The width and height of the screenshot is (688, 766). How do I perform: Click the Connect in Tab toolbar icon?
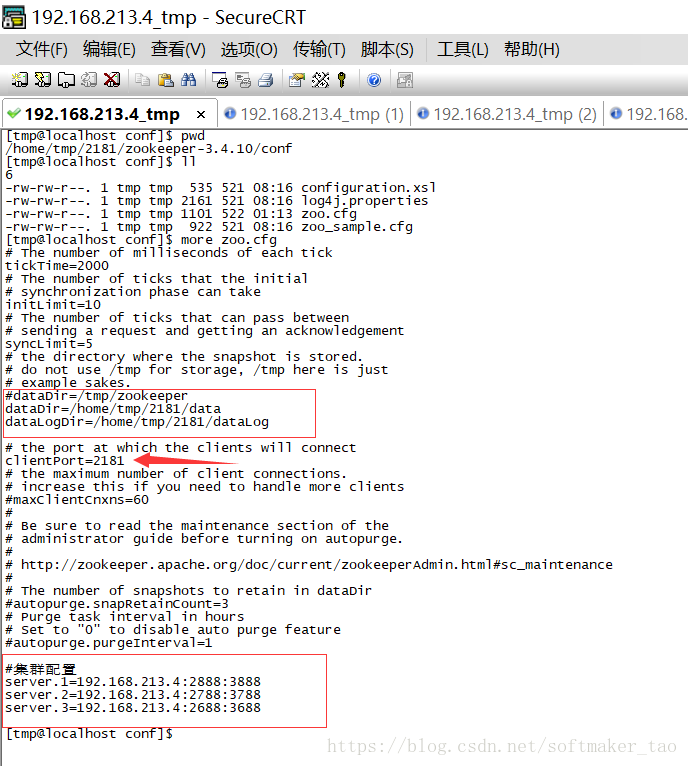pyautogui.click(x=66, y=80)
